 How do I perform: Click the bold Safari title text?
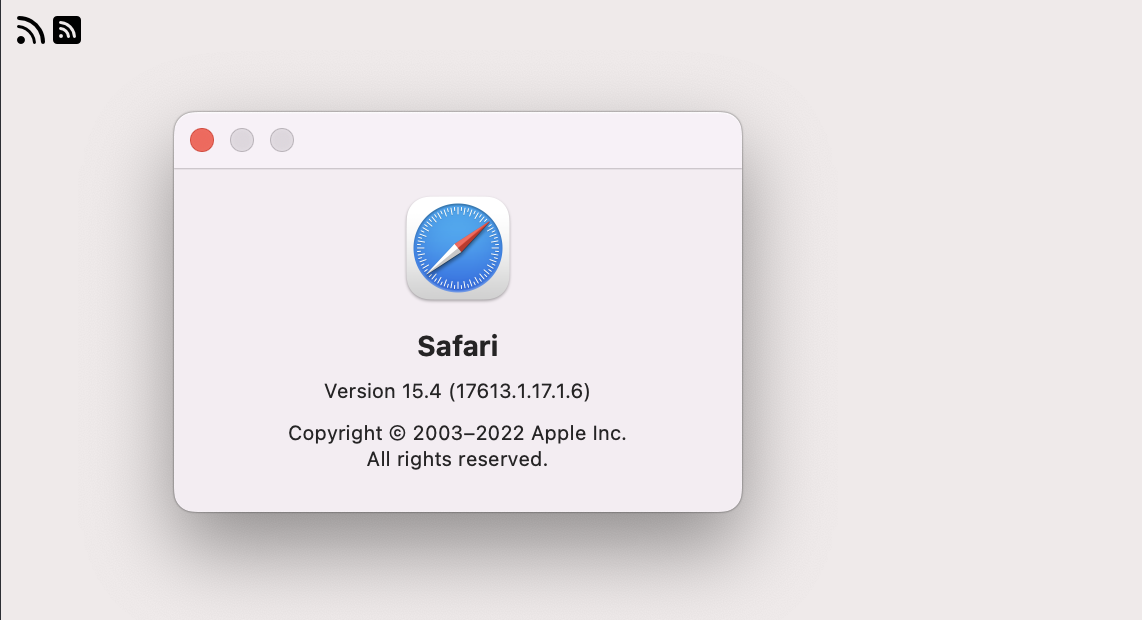tap(457, 346)
